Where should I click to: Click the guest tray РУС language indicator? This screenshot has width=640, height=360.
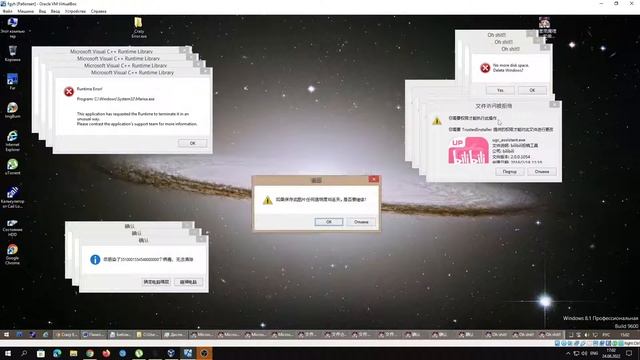(607, 335)
